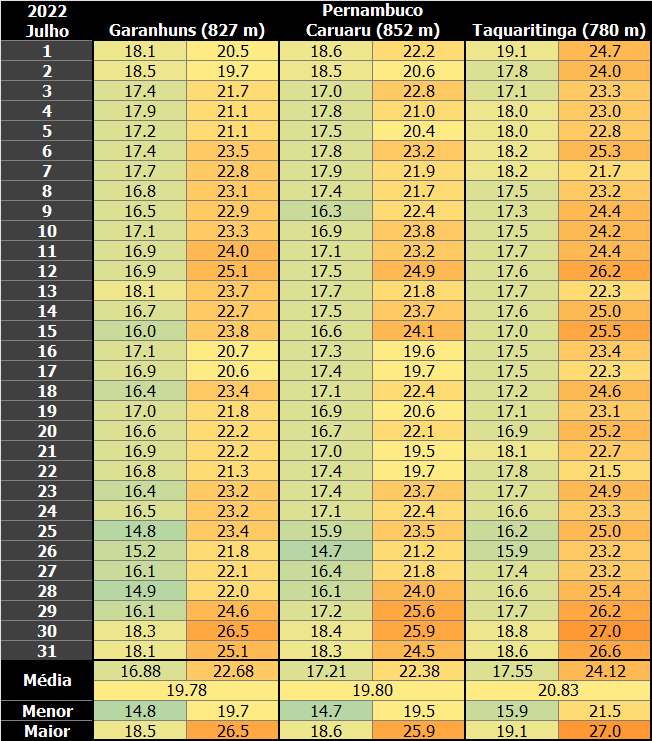Select Menor row Caruaru value "19.5"

click(419, 711)
